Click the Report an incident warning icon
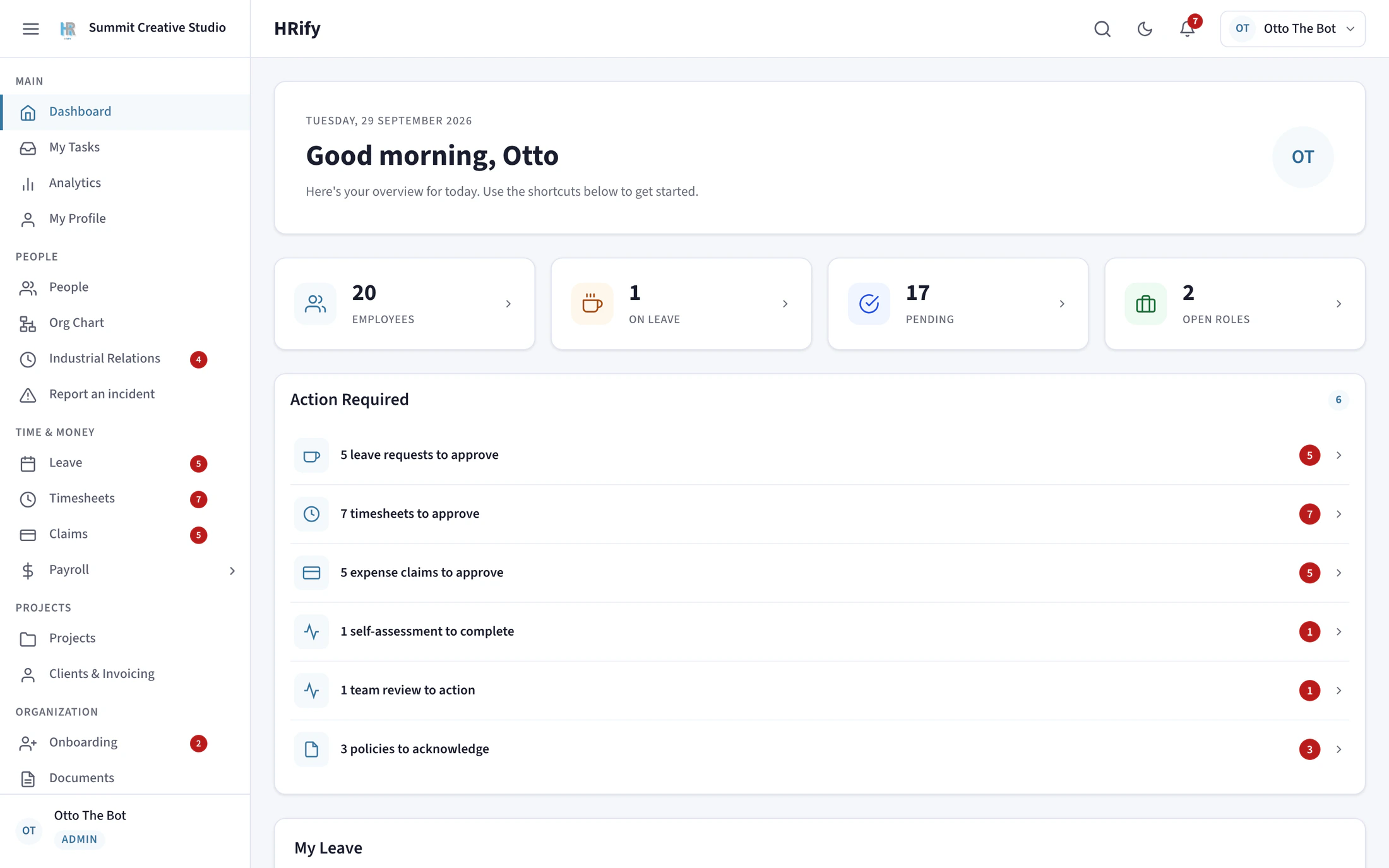Viewport: 1389px width, 868px height. (28, 395)
